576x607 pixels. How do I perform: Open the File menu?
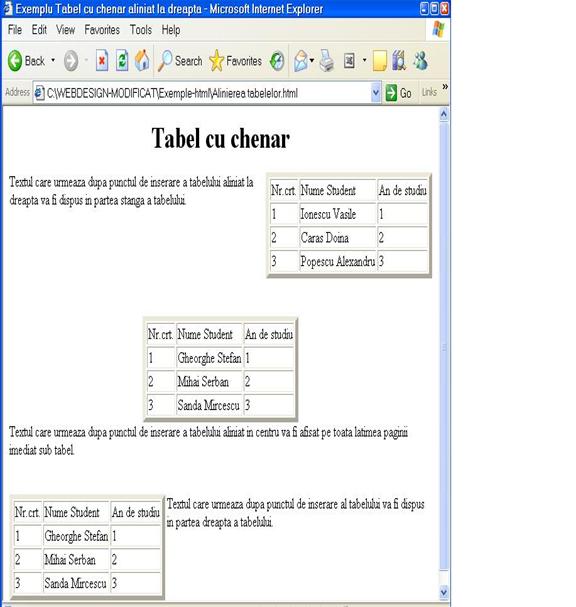coord(15,30)
